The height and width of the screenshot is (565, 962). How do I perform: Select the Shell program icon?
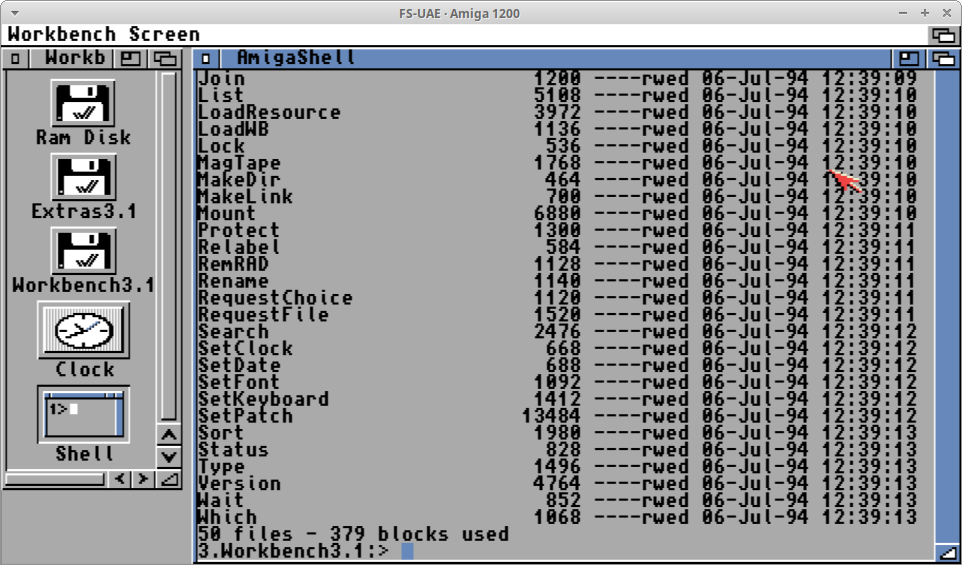point(83,414)
